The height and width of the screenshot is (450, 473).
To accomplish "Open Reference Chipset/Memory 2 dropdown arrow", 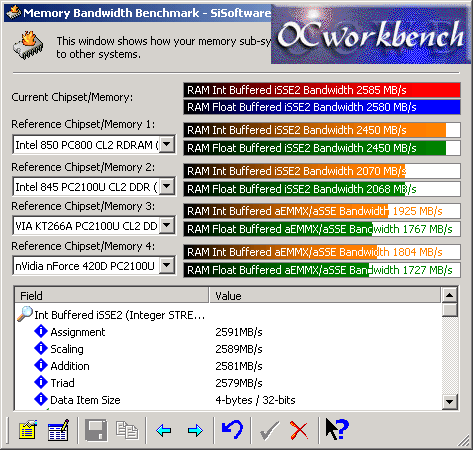I will [167, 186].
